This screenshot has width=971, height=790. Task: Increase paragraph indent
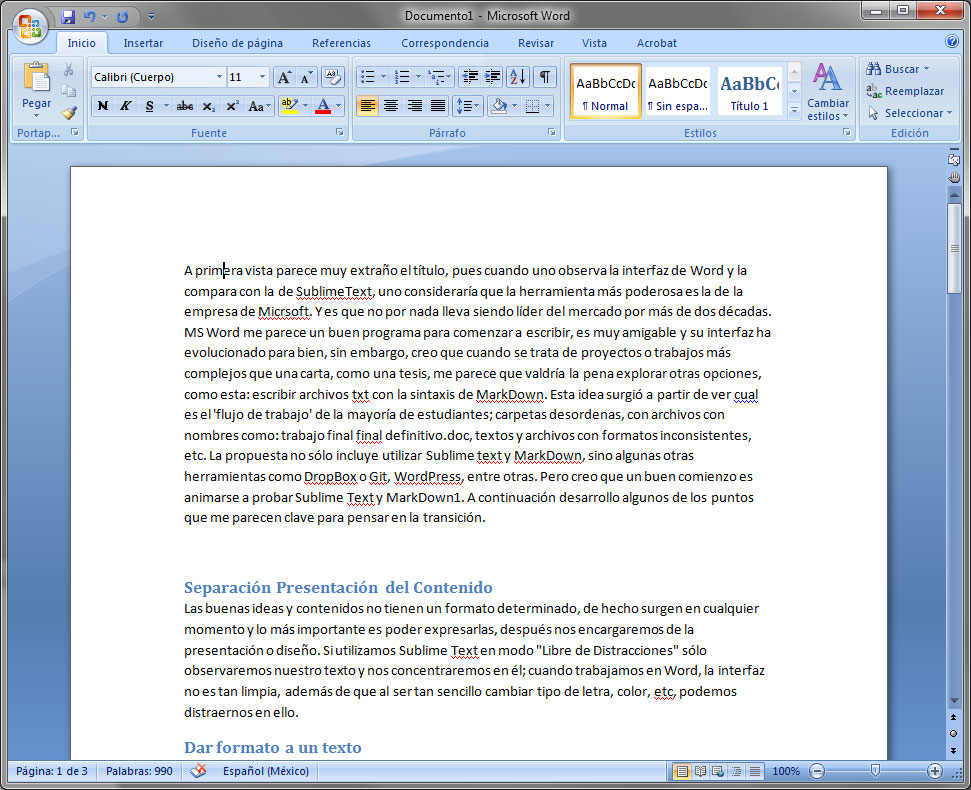(493, 77)
